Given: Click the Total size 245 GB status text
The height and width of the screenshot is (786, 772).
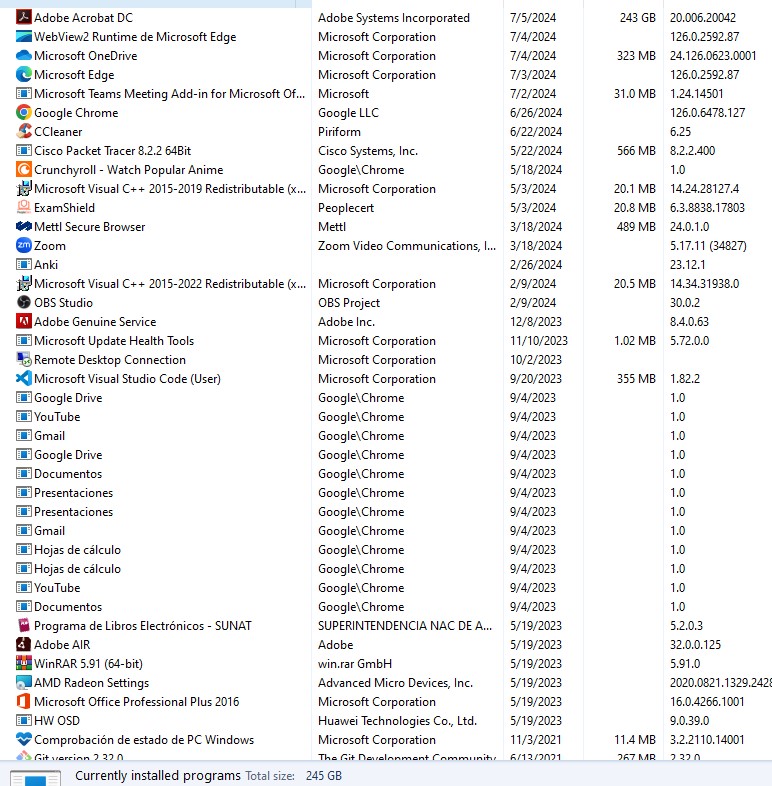Looking at the screenshot, I should 294,775.
